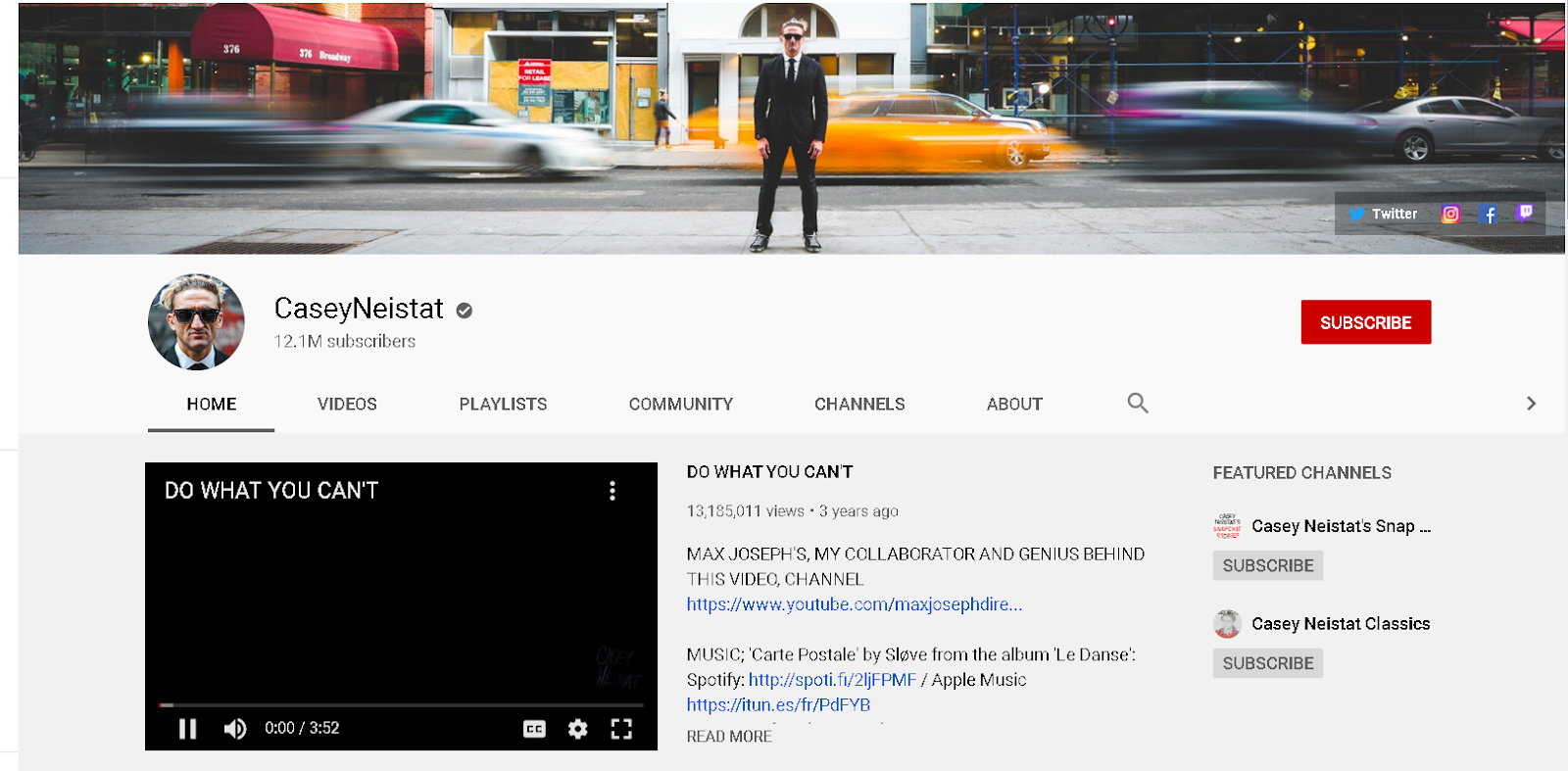
Task: Open the Twitter link in the banner
Action: coord(1382,214)
